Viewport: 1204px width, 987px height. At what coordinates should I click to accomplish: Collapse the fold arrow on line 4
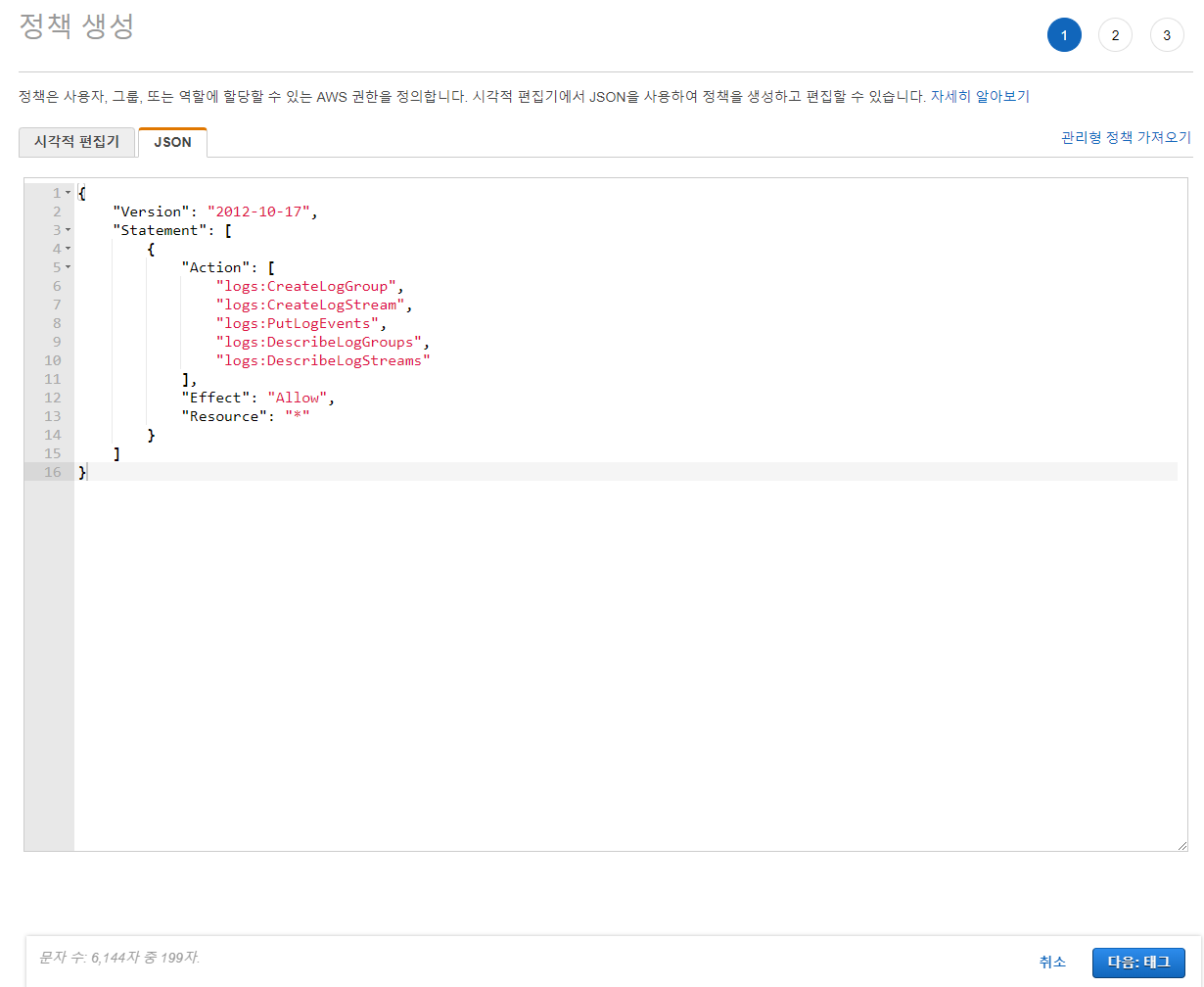tap(68, 249)
